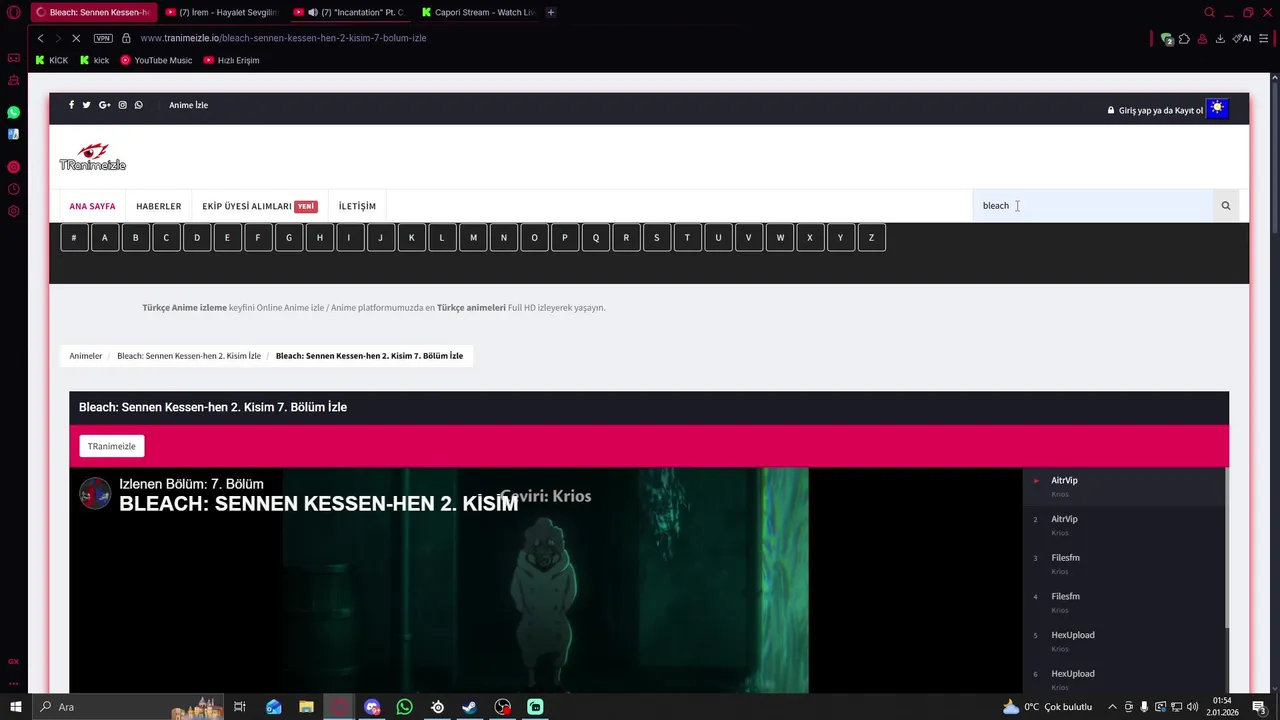Image resolution: width=1280 pixels, height=720 pixels.
Task: Open the Windows Start menu
Action: (15, 707)
